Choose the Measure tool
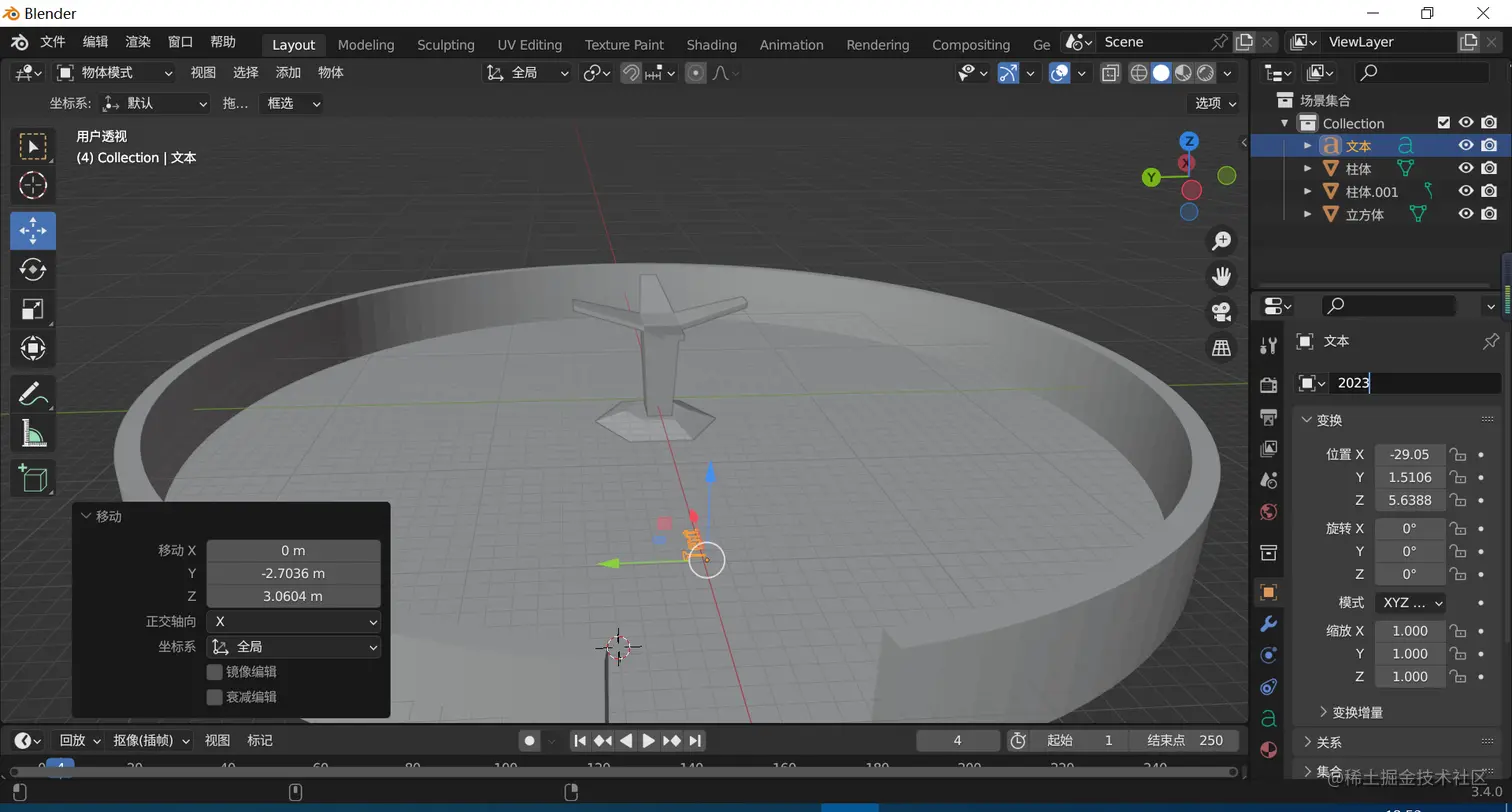1512x812 pixels. [x=33, y=434]
